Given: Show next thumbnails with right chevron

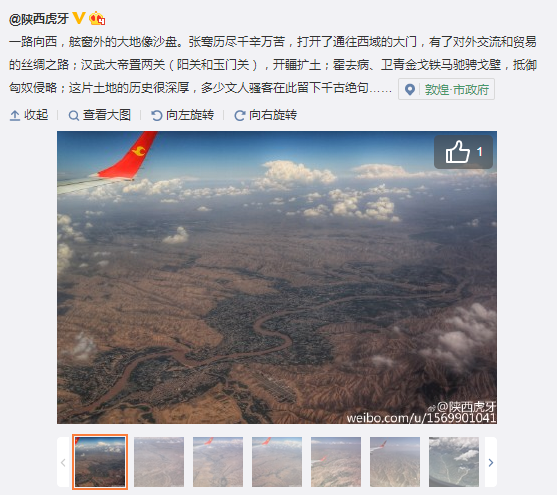Looking at the screenshot, I should pyautogui.click(x=491, y=462).
